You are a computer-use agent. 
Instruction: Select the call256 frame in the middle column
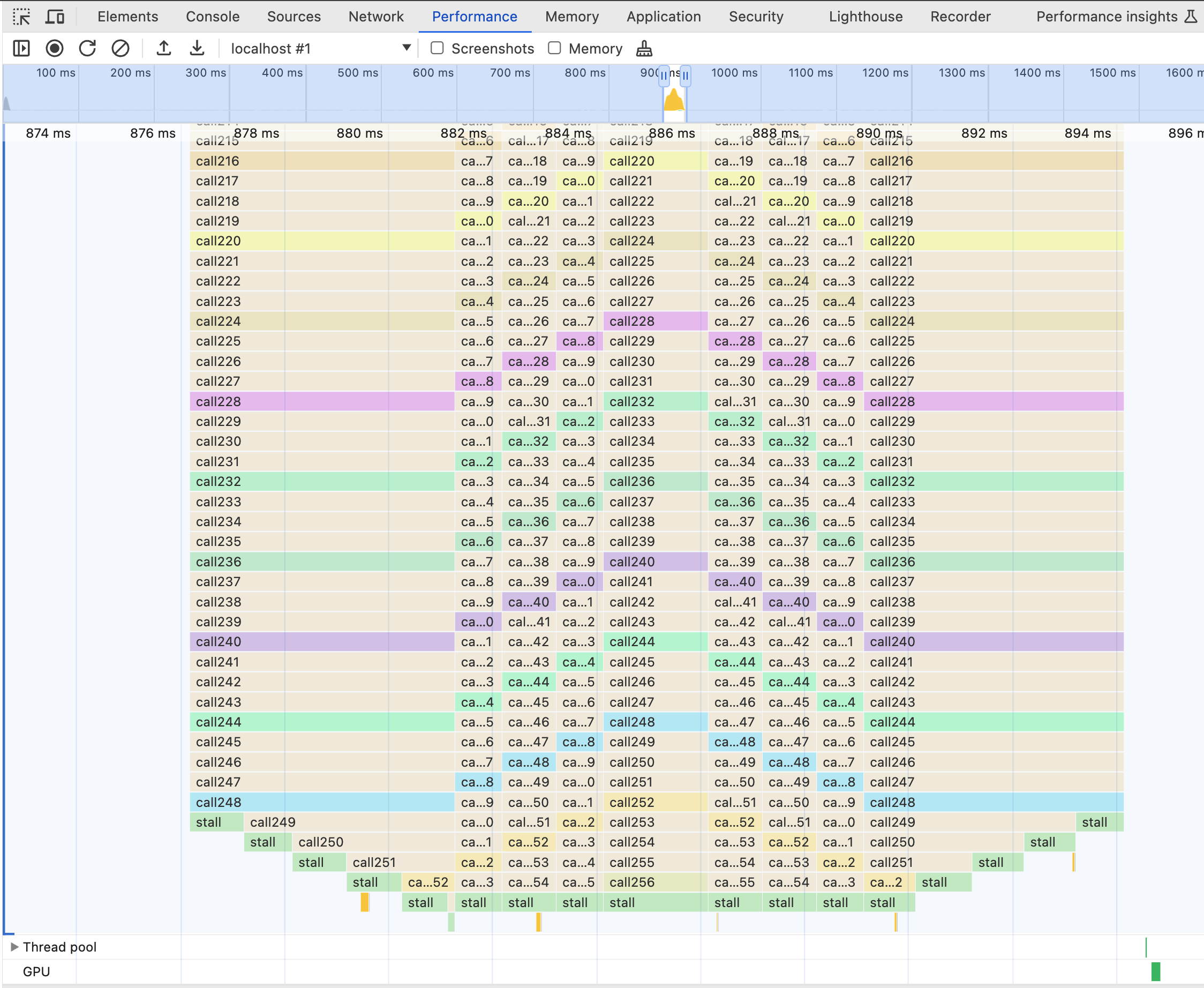coord(656,882)
